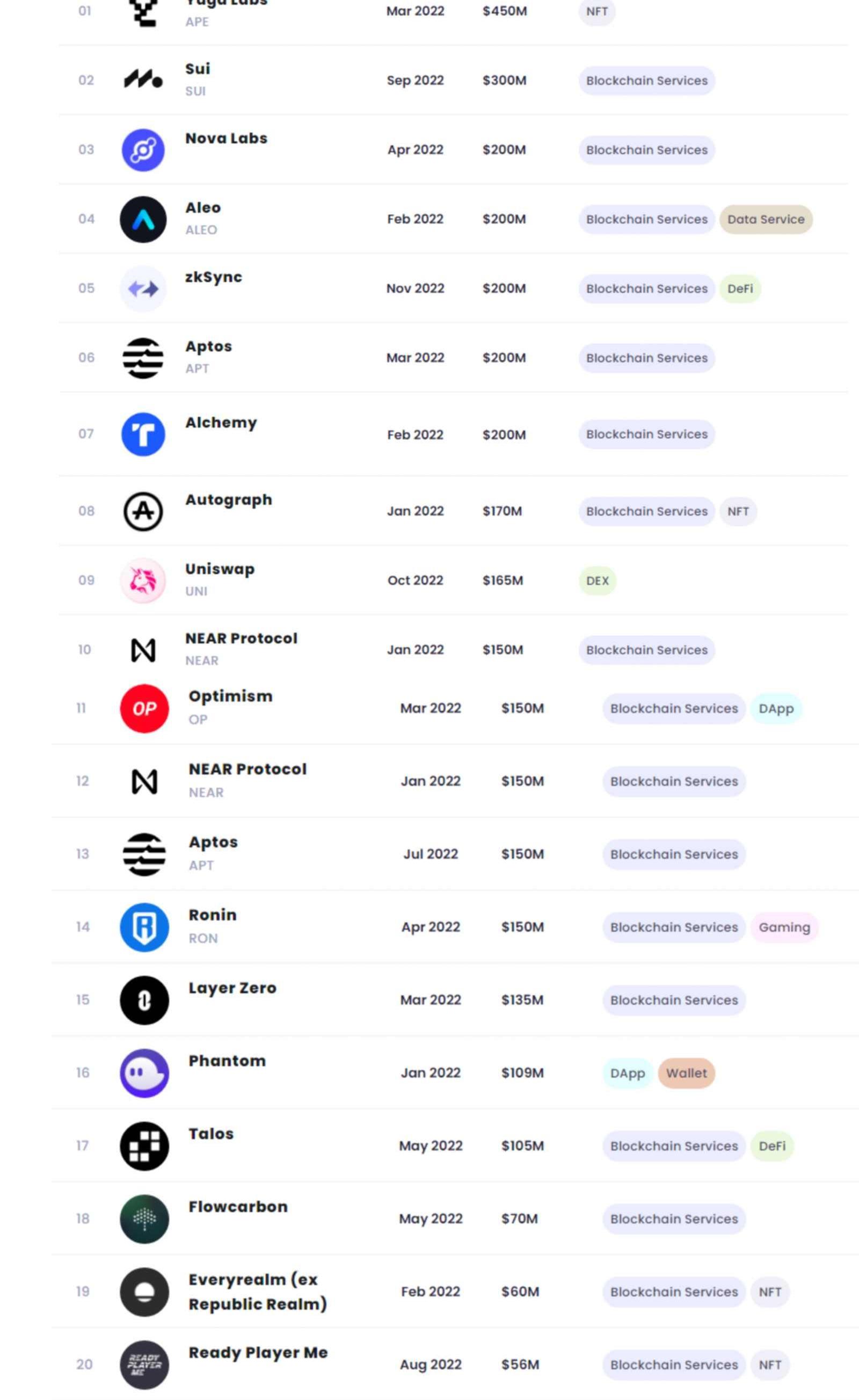Click the zkSync arrows logo
859x1400 pixels.
(143, 288)
